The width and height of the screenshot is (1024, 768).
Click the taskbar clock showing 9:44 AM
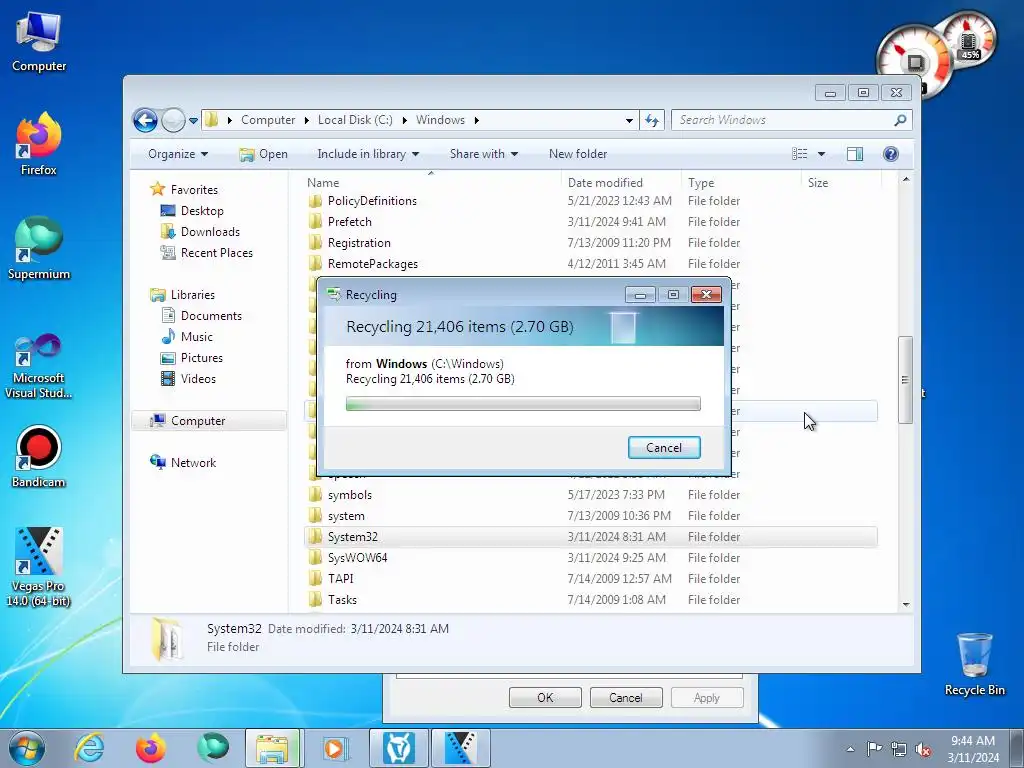pos(973,749)
